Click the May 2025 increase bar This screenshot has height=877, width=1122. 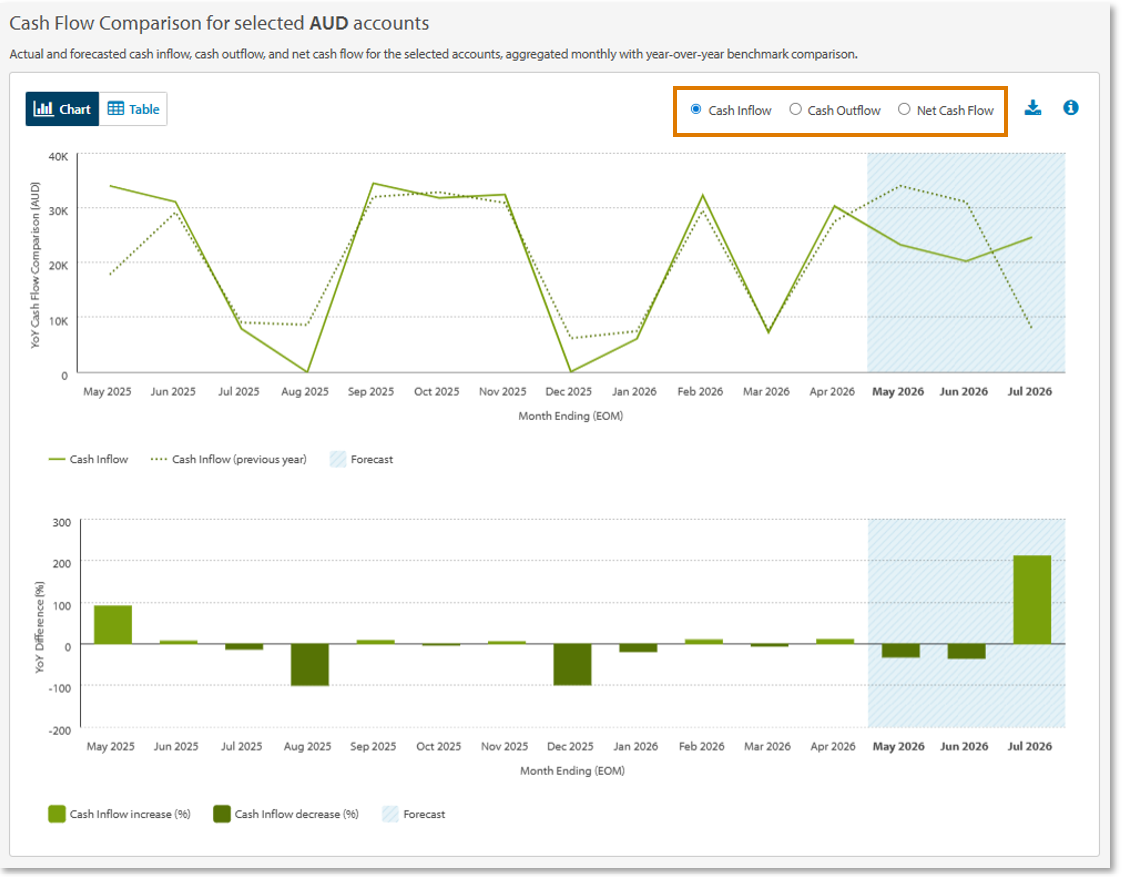pos(113,624)
